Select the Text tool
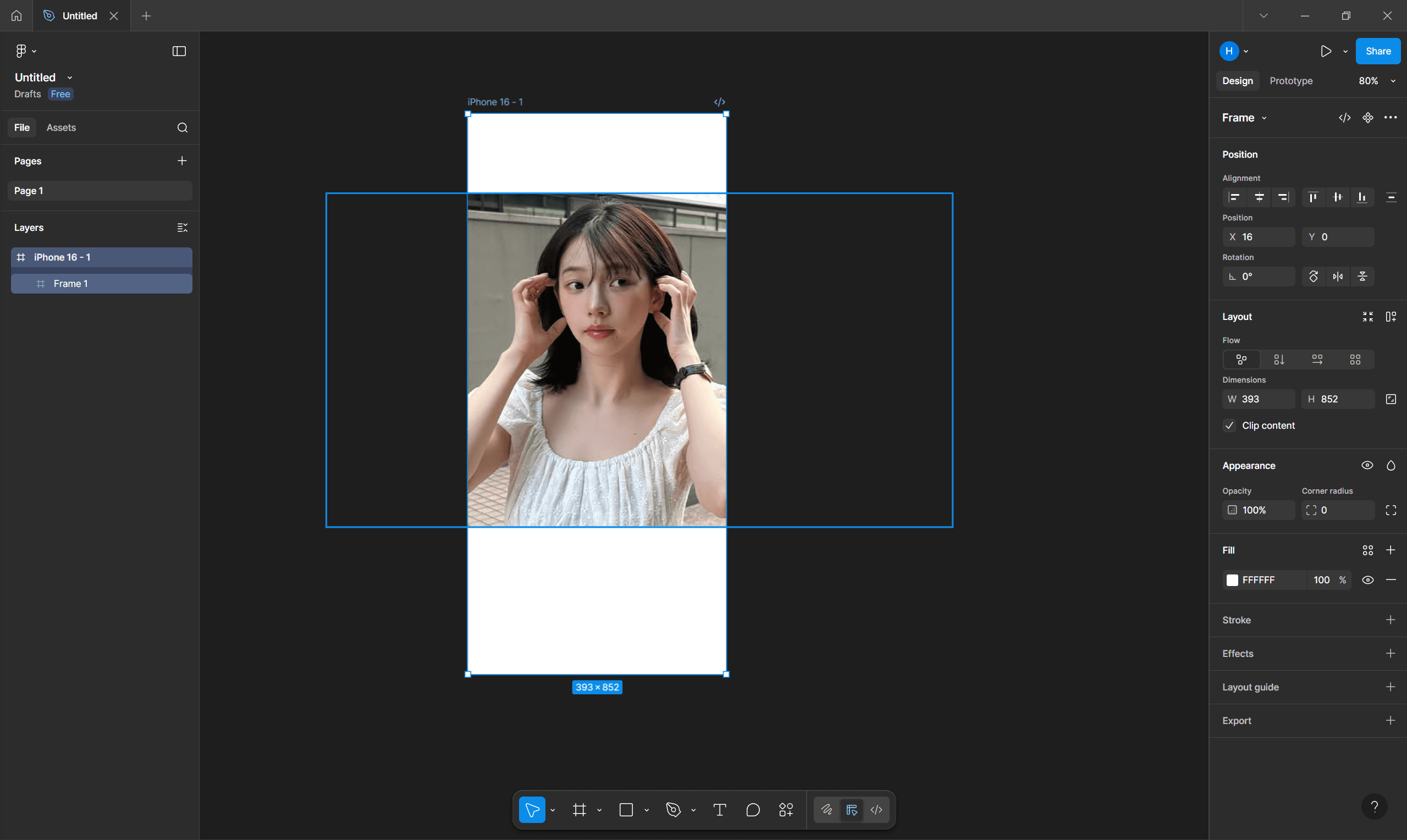 (719, 809)
